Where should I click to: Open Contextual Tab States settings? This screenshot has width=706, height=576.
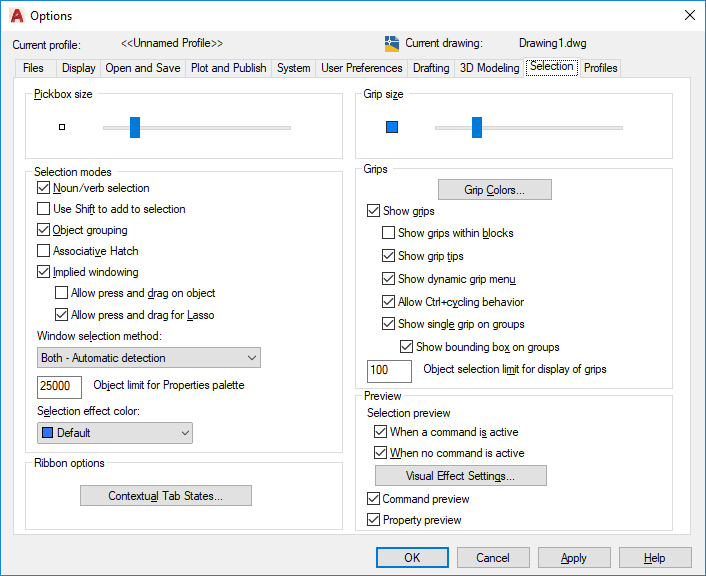(166, 495)
